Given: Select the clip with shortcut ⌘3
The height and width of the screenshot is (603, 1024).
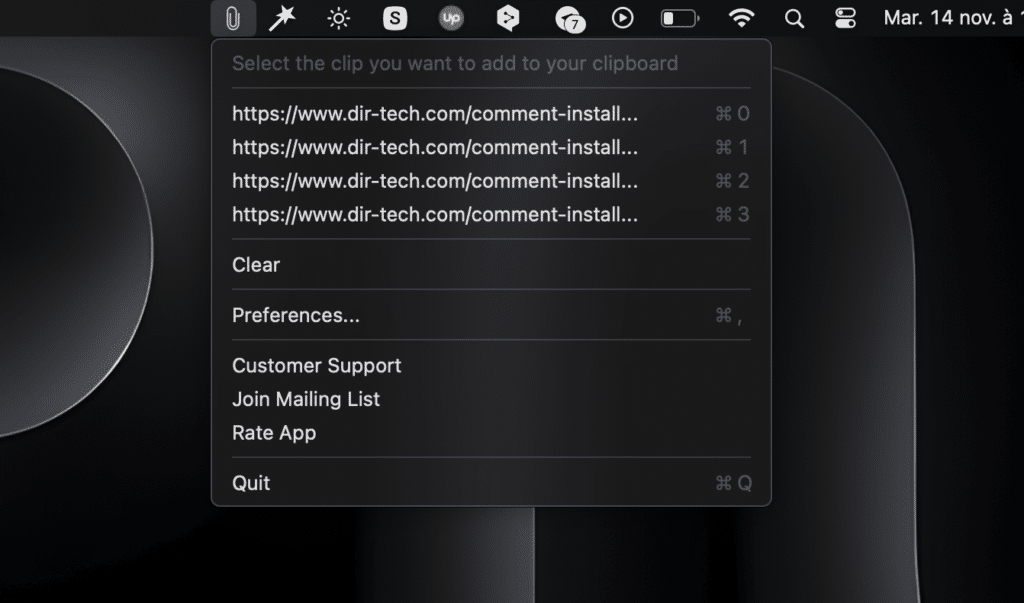Looking at the screenshot, I should pyautogui.click(x=491, y=215).
